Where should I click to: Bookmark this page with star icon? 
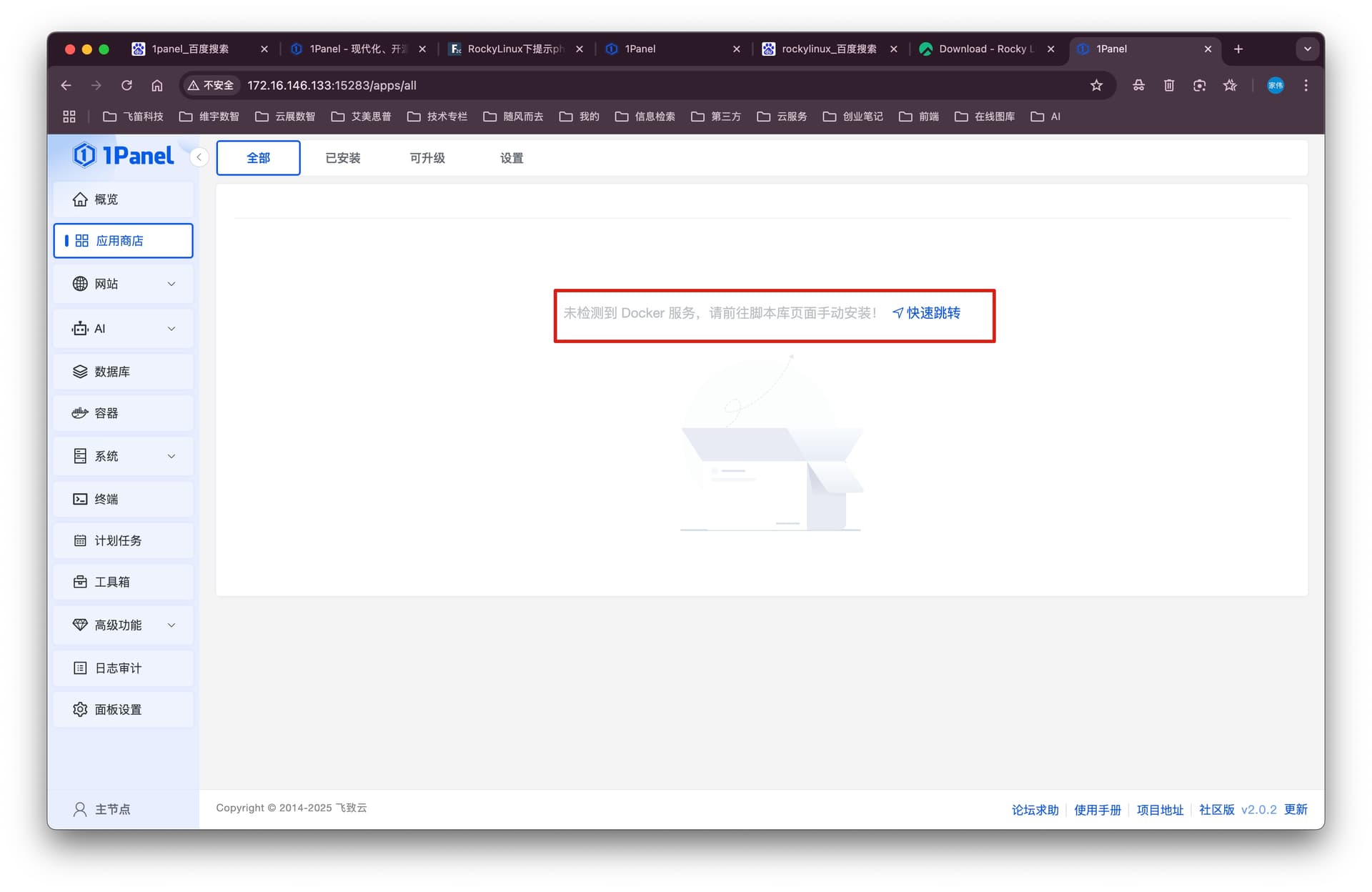tap(1096, 85)
